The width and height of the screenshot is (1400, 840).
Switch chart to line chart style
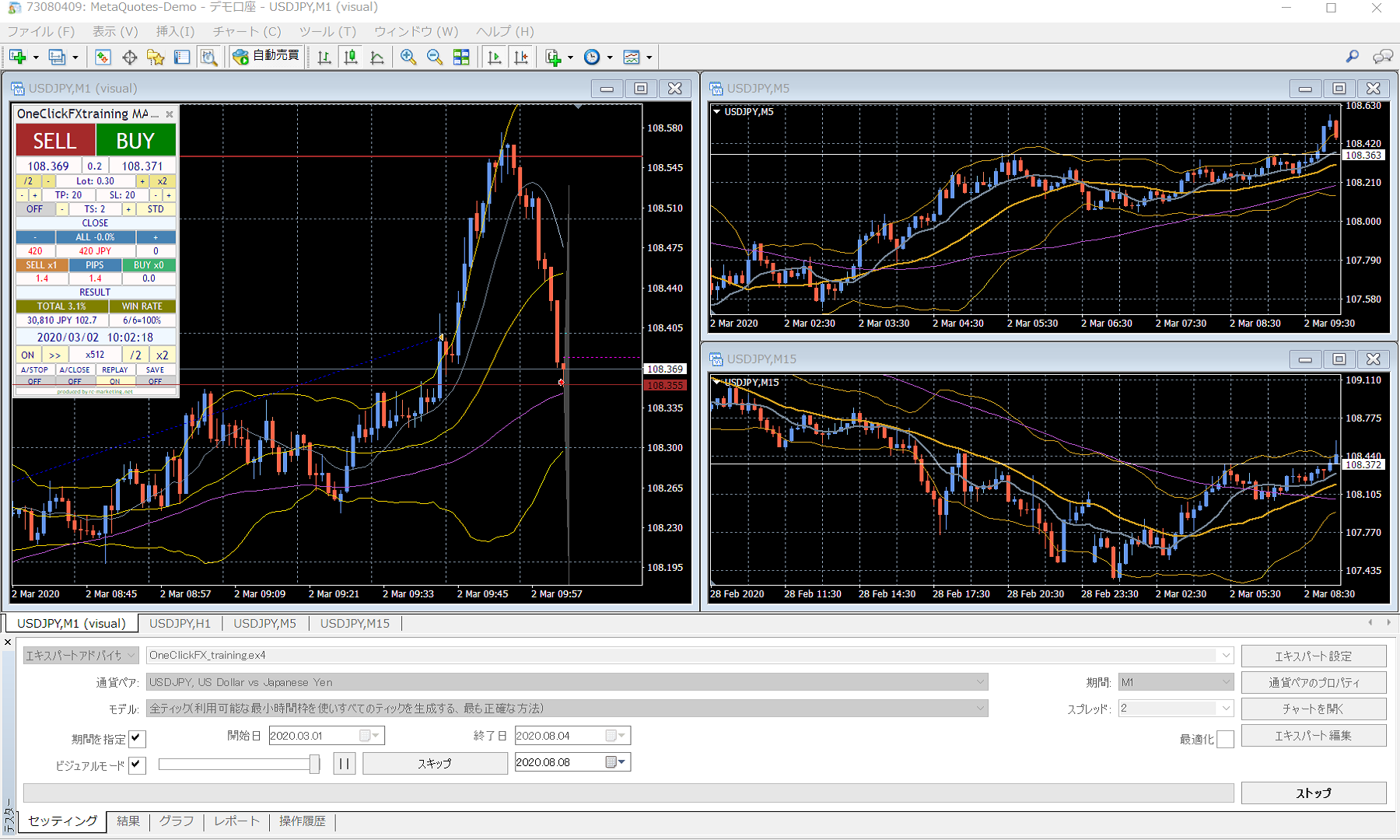coord(377,57)
